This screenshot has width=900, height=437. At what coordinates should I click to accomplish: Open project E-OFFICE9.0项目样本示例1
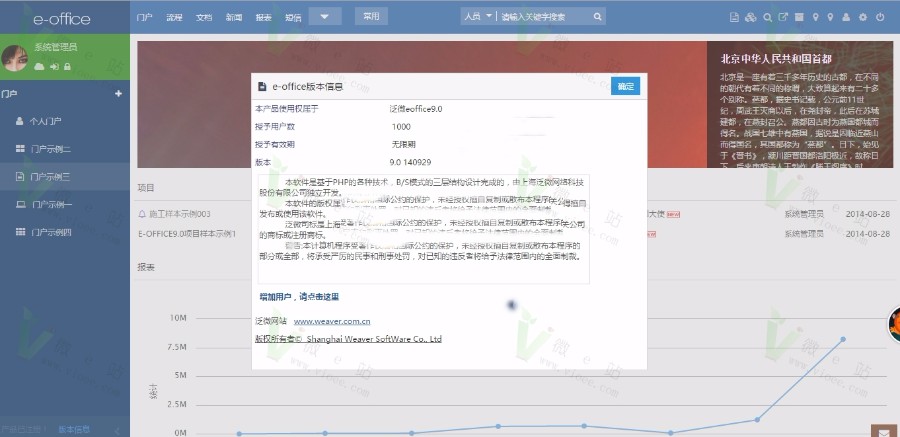(187, 234)
